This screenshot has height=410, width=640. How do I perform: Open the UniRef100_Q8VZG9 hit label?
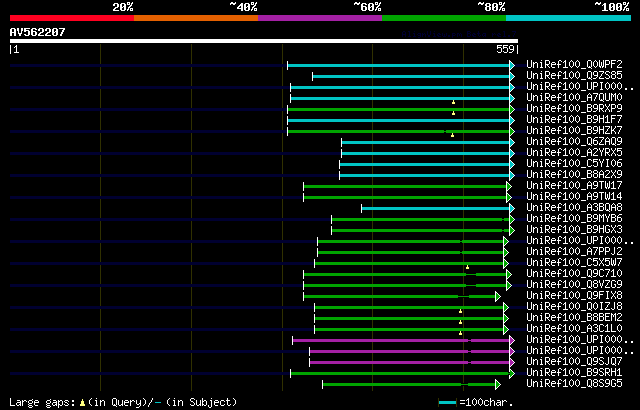click(574, 285)
